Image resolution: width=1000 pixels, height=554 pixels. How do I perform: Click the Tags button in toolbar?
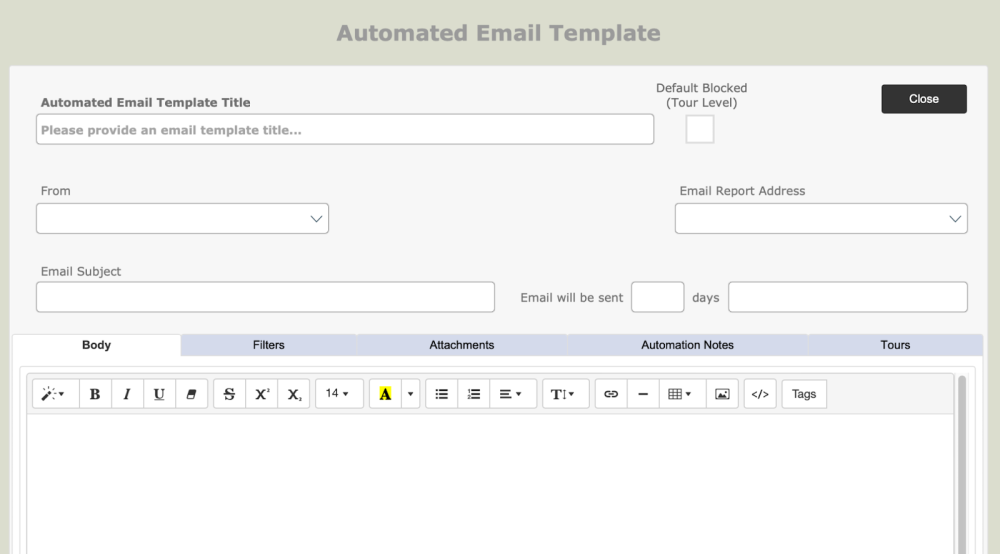(x=804, y=394)
